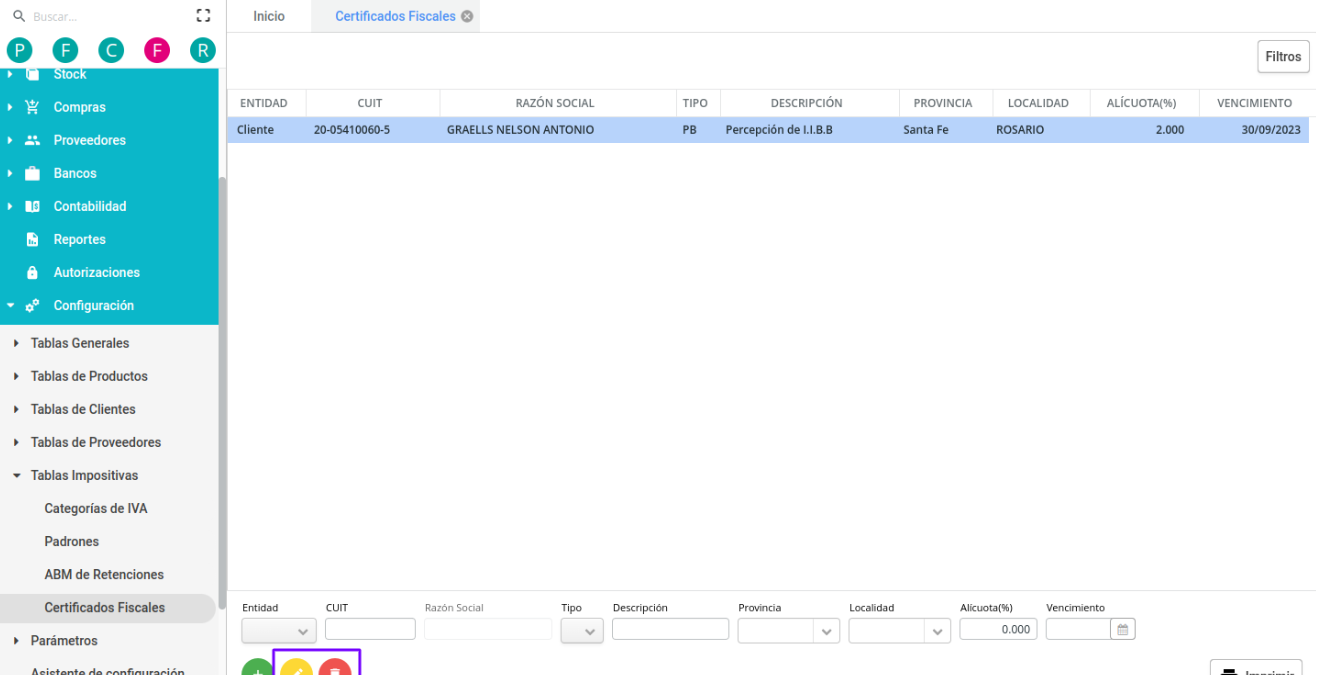Click the Alícuota(%) input field
Image resolution: width=1319 pixels, height=675 pixels.
[998, 629]
